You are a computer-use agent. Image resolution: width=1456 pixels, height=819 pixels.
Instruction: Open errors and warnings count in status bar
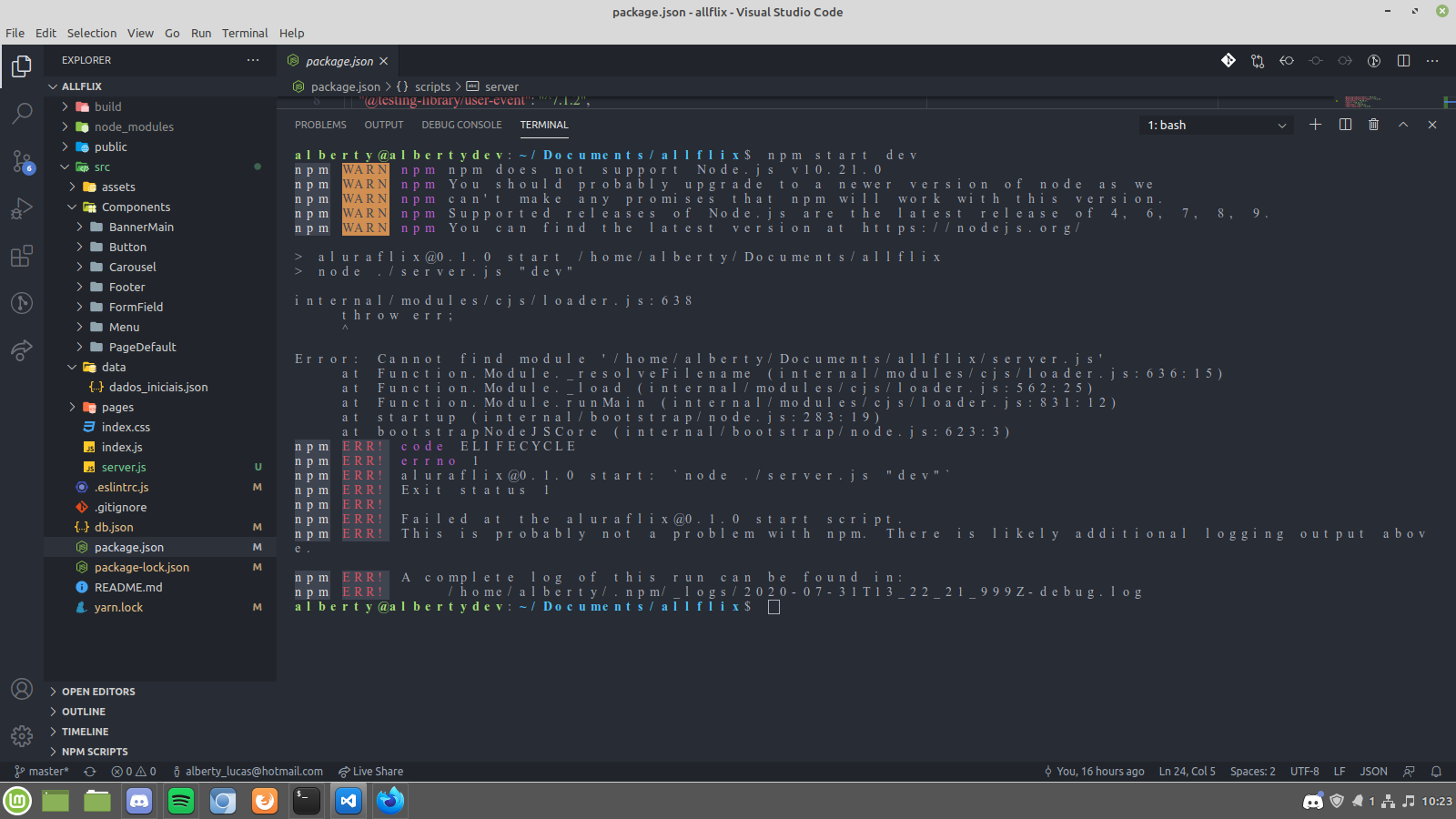coord(134,772)
